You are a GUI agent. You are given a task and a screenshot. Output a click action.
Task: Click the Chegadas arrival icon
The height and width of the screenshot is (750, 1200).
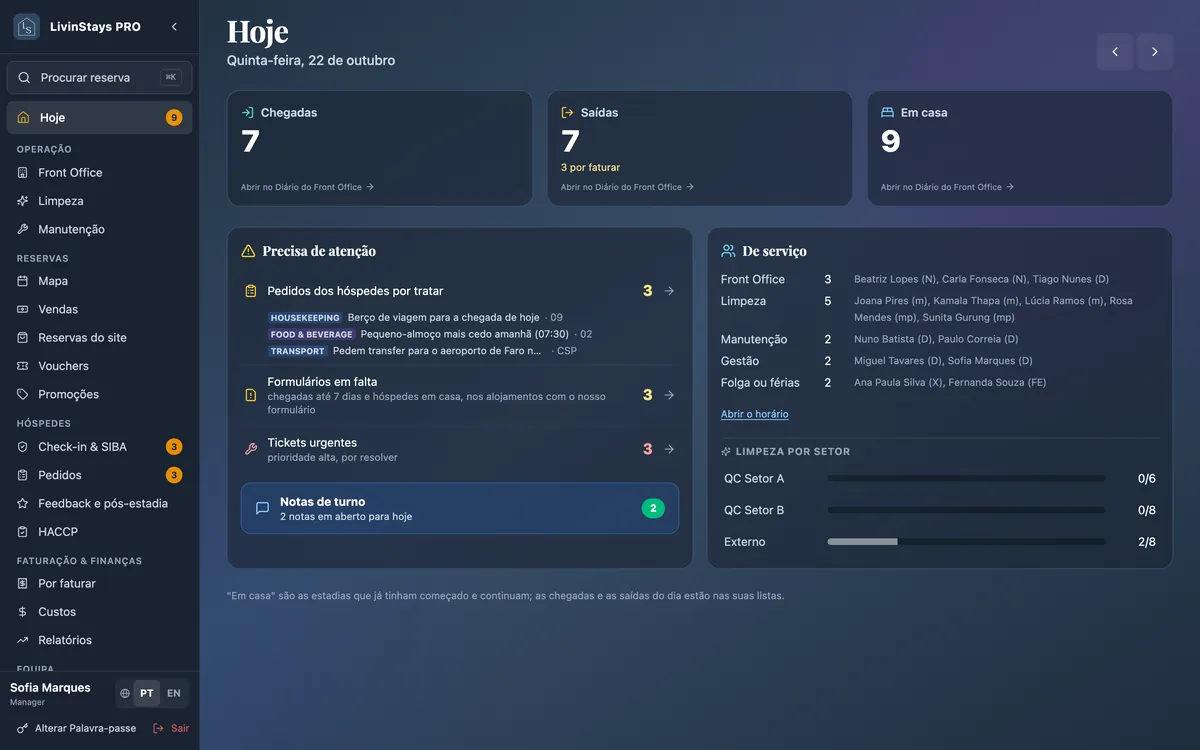pyautogui.click(x=248, y=113)
